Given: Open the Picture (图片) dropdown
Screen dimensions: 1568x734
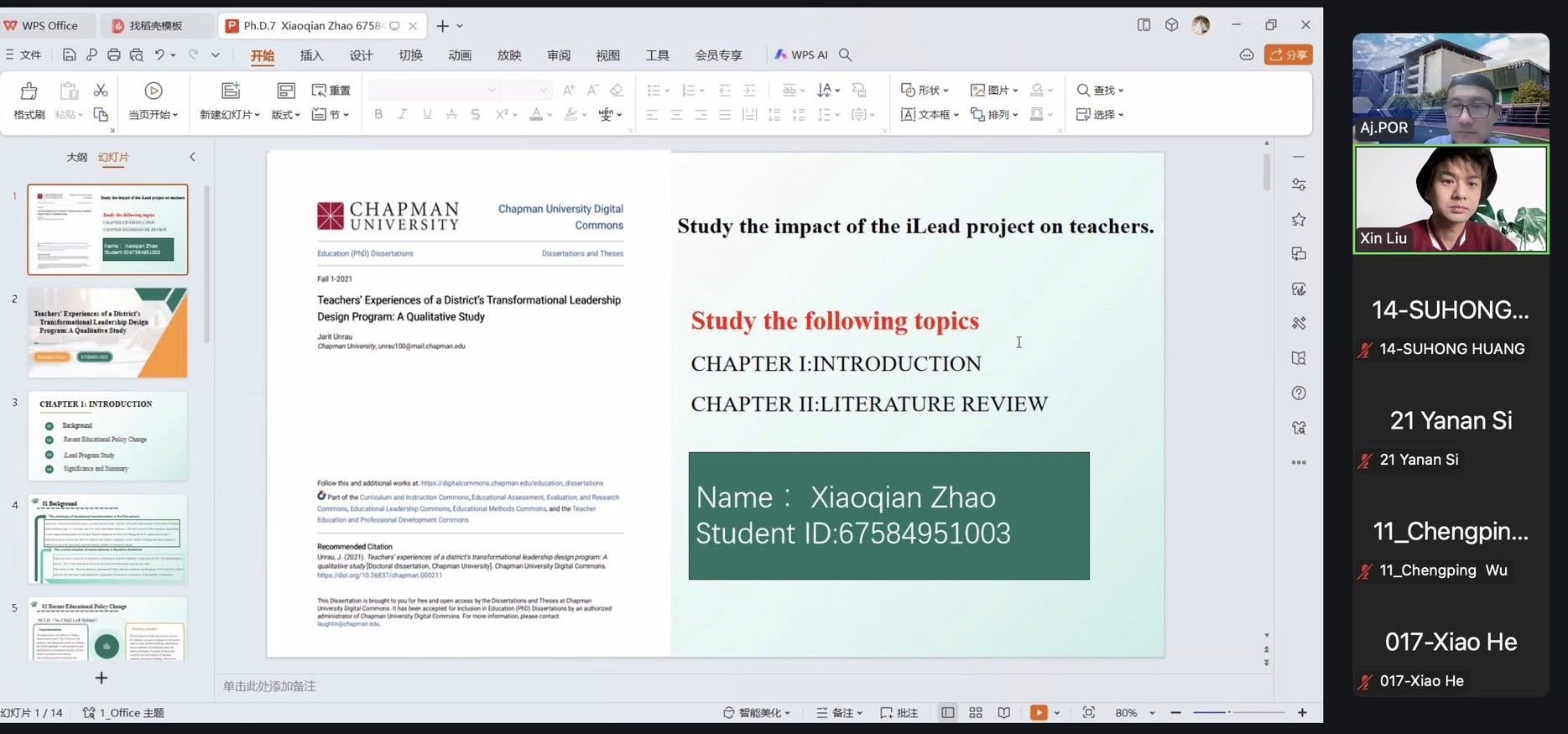Looking at the screenshot, I should click(x=994, y=90).
